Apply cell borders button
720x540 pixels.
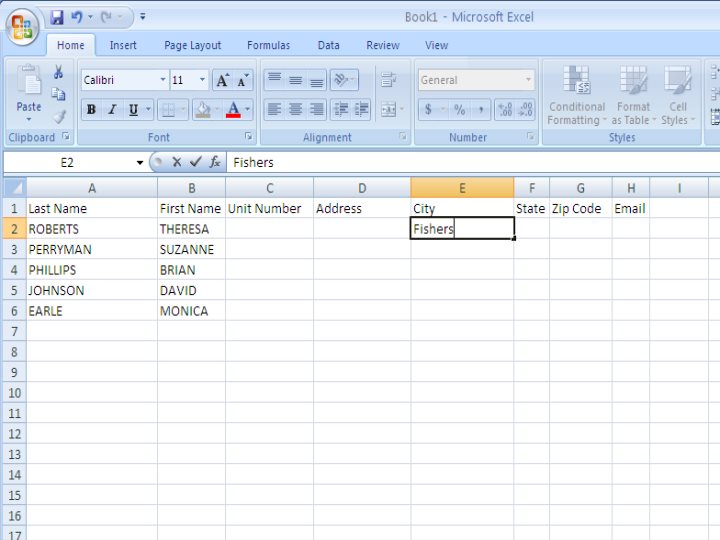(x=168, y=110)
